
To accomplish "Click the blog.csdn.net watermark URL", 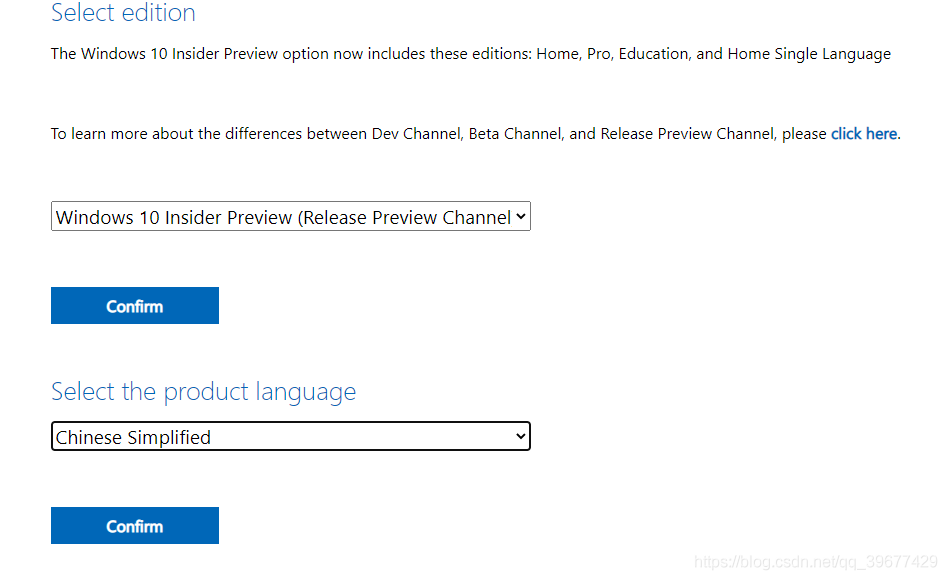I will coord(815,562).
